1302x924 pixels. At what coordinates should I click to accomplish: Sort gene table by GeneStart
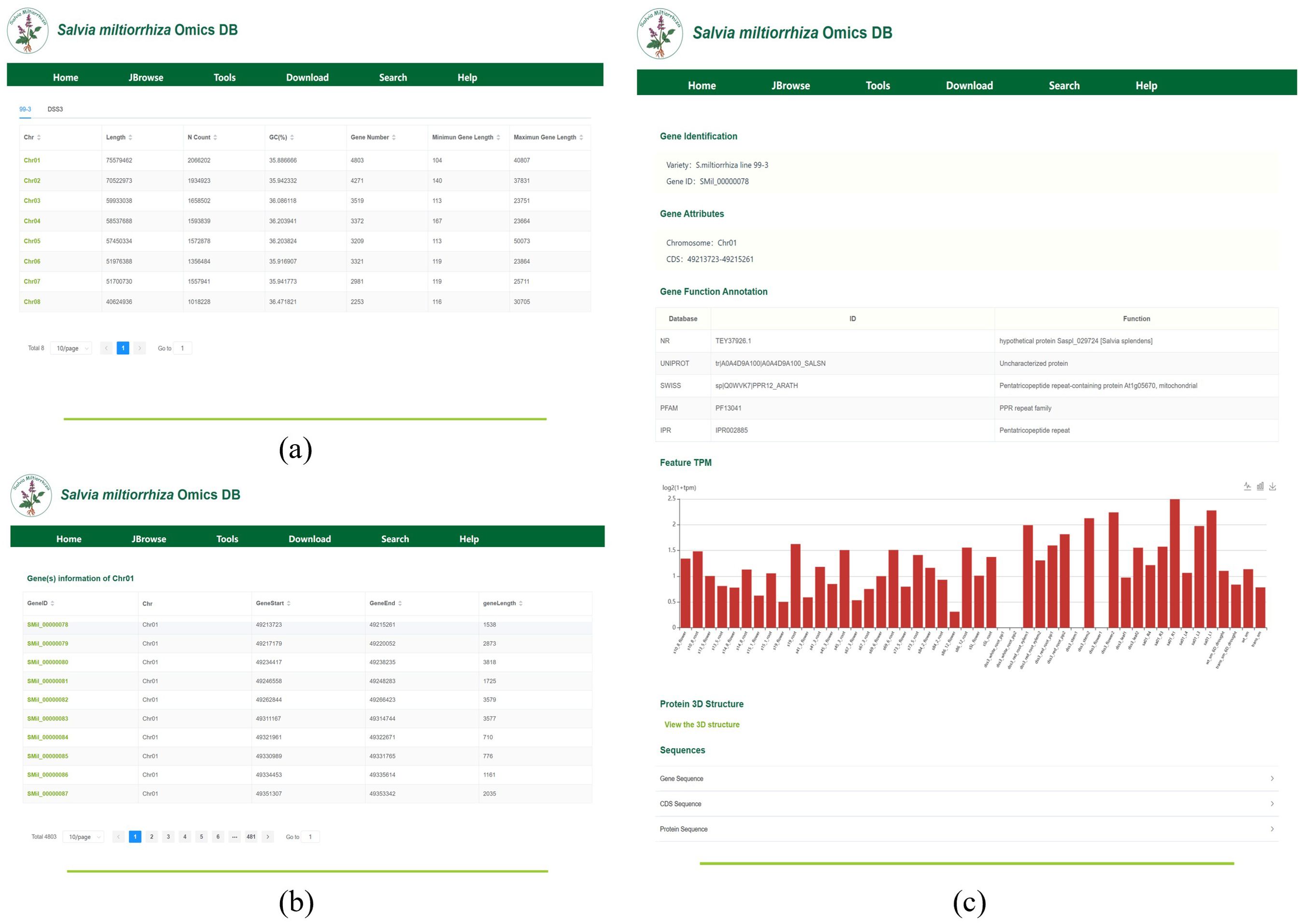(288, 603)
